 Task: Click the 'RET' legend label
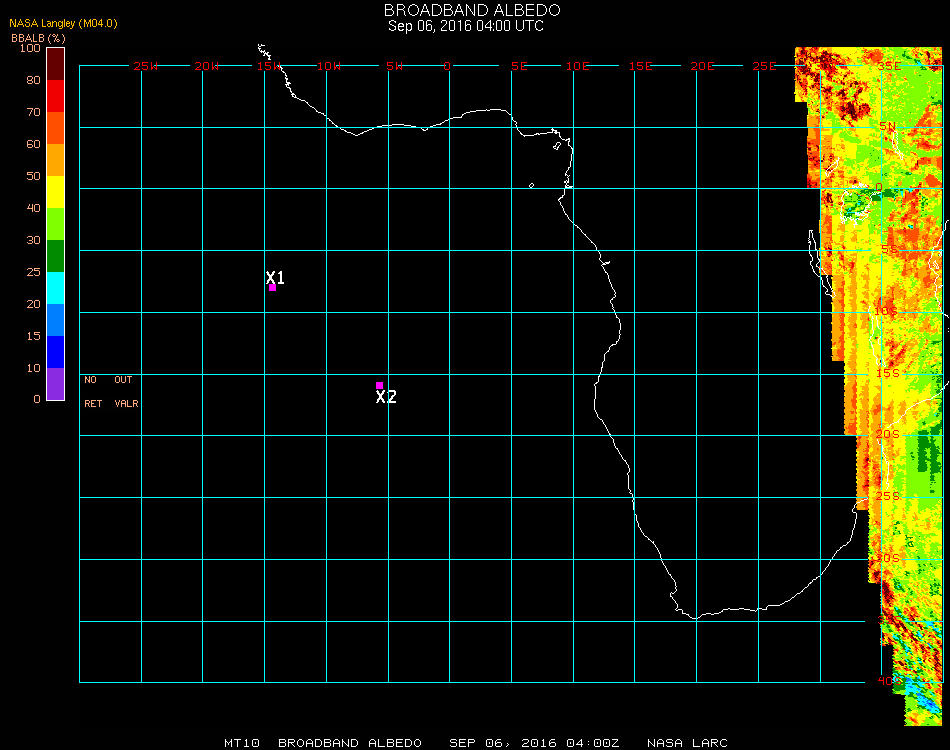[x=93, y=403]
